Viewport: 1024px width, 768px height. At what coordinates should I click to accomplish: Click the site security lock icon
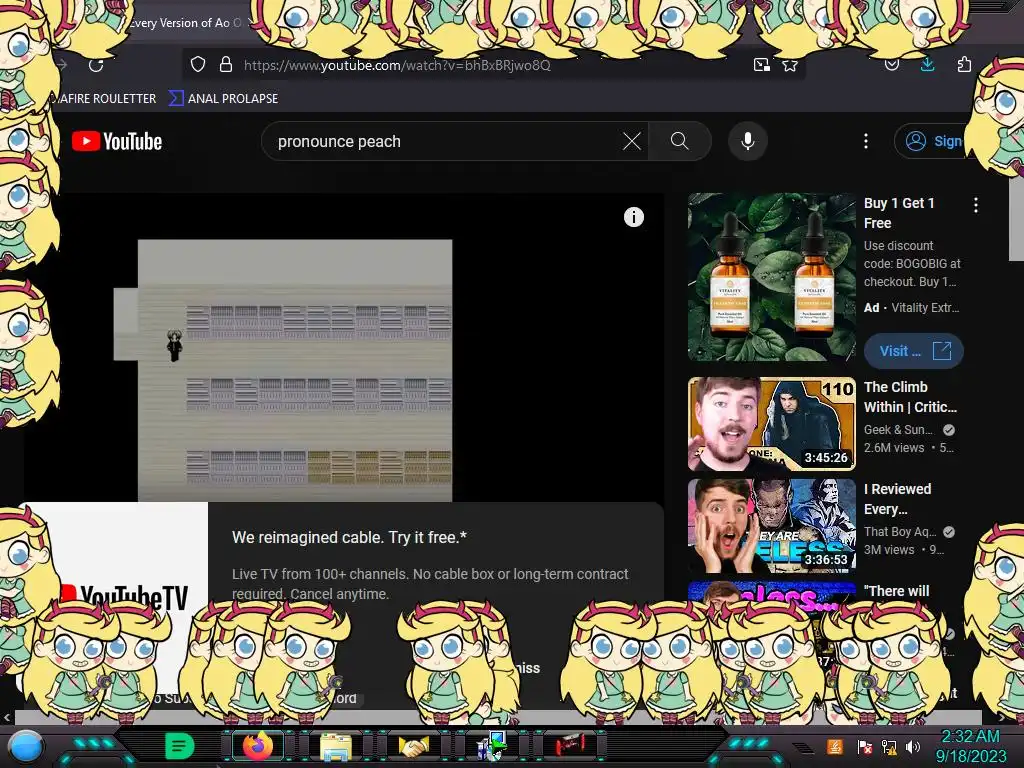(x=226, y=65)
